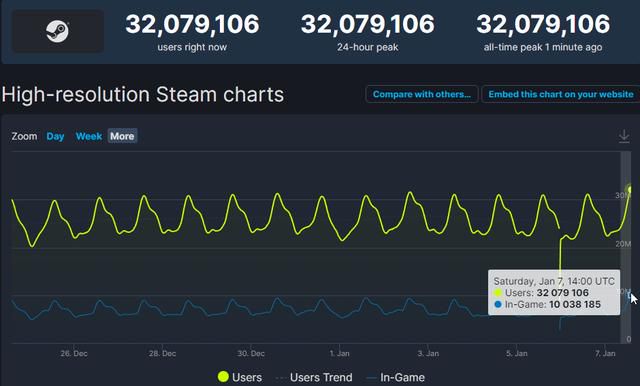Toggle the Users legend series
Screen dimensions: 640x386
click(240, 377)
